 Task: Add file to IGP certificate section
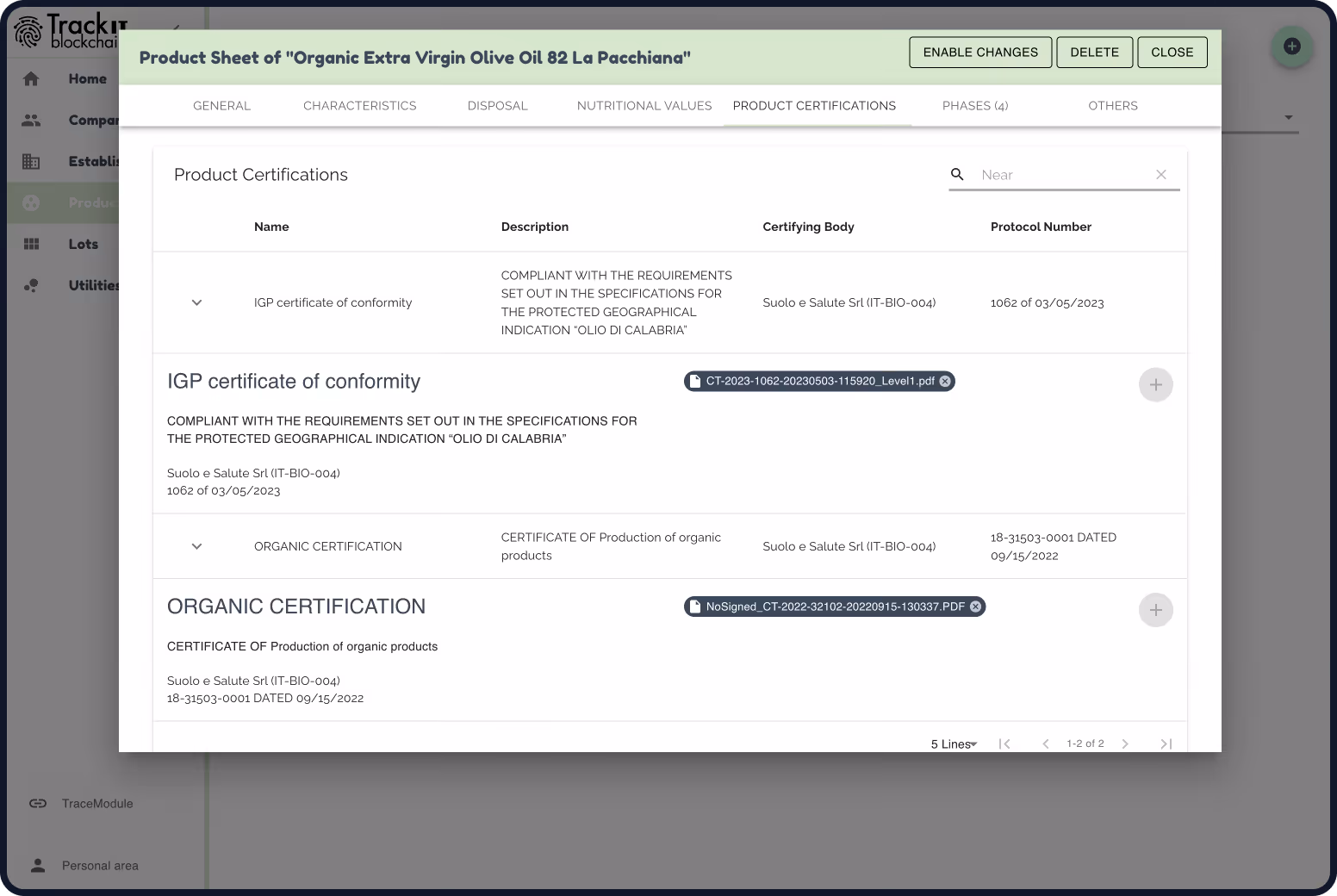coord(1156,384)
